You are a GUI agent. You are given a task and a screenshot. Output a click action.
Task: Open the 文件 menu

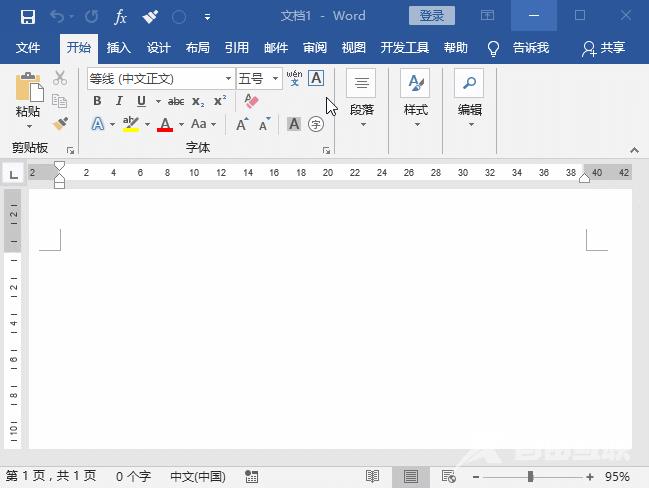28,48
